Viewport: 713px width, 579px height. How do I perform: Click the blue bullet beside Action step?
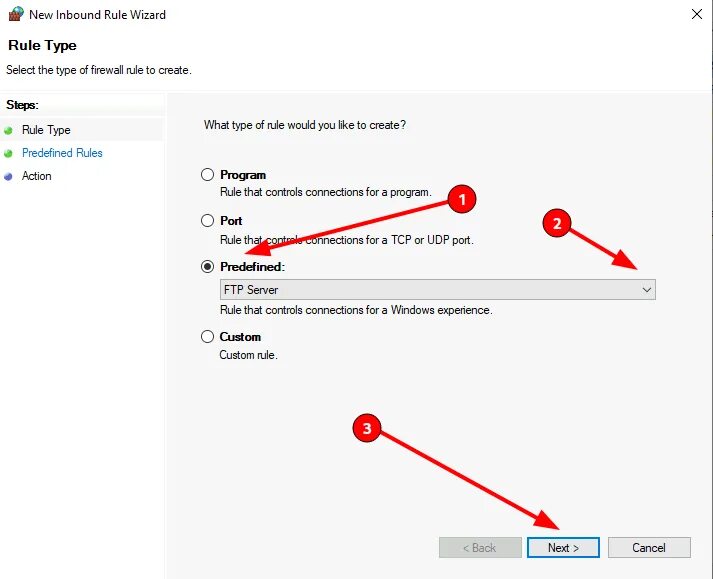point(8,176)
